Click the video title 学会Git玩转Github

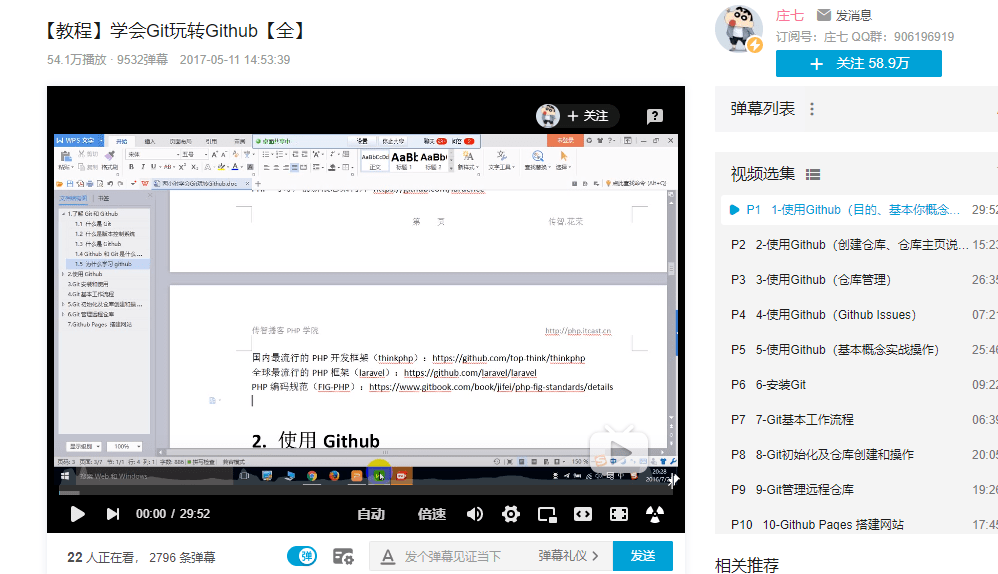(x=174, y=31)
